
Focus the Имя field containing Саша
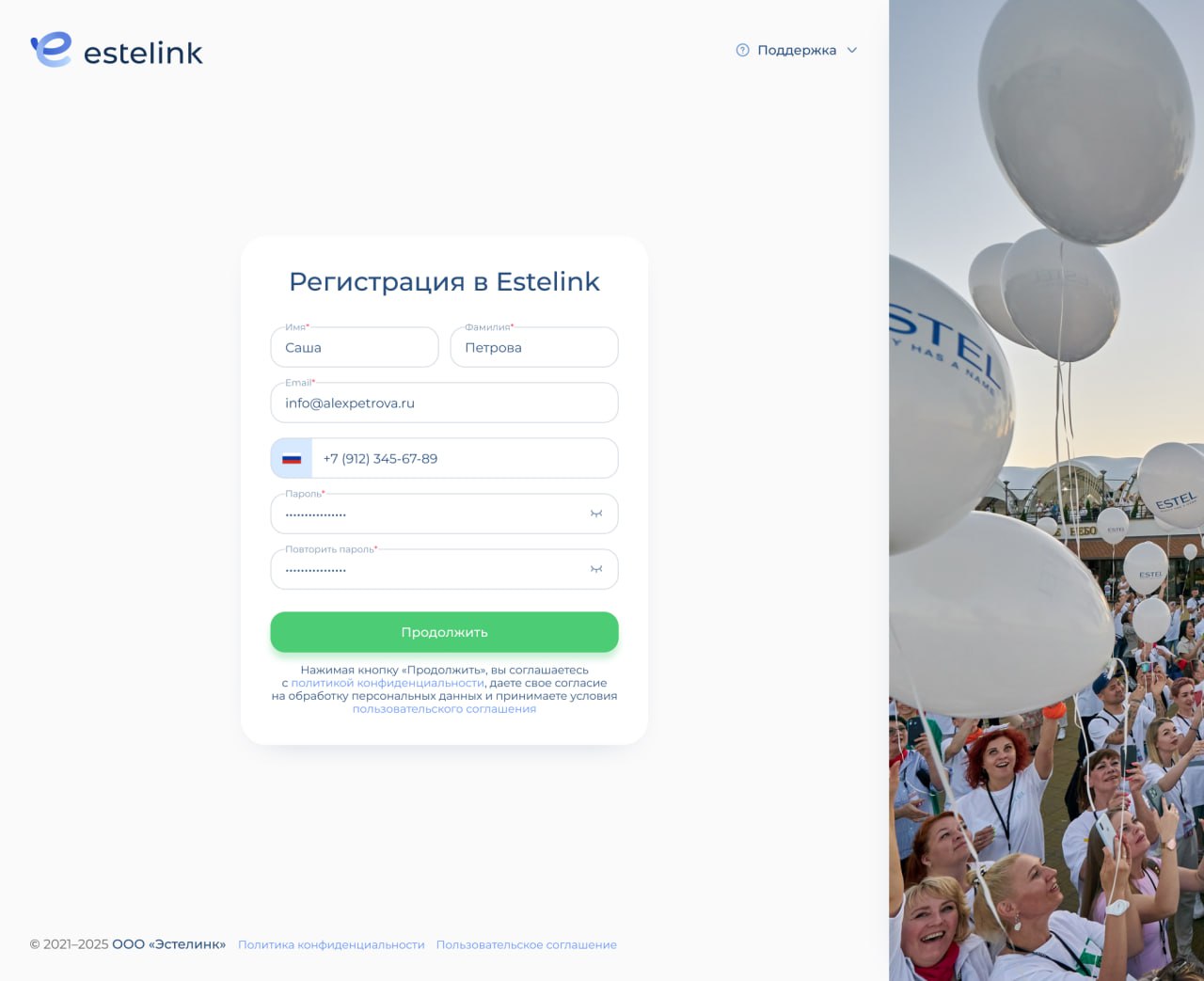pyautogui.click(x=355, y=347)
